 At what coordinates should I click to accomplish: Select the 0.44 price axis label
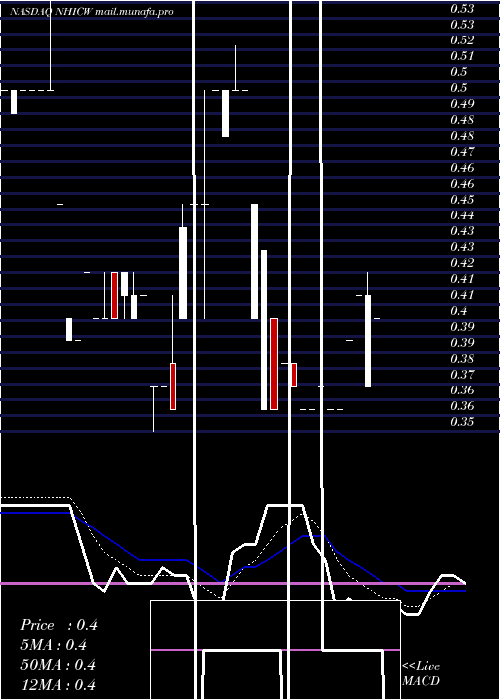pyautogui.click(x=462, y=215)
